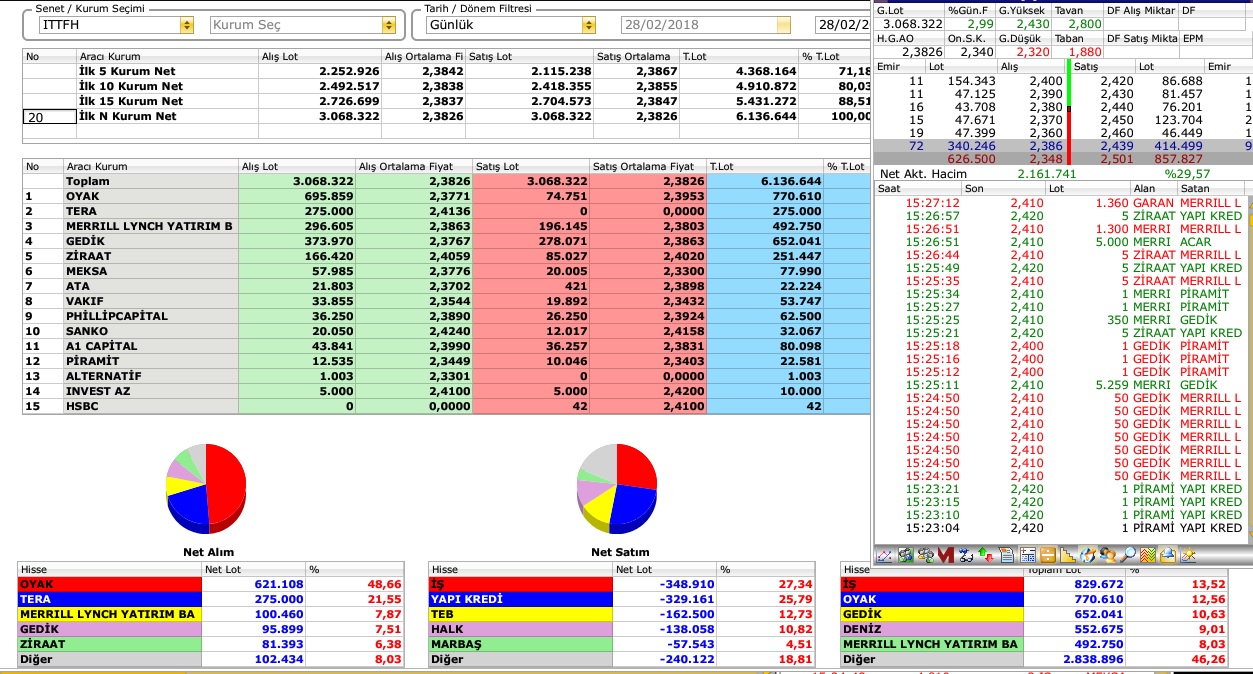This screenshot has width=1253, height=674.
Task: Click blue YAPI KREDİ swatch in Net Satım legend
Action: coord(520,599)
